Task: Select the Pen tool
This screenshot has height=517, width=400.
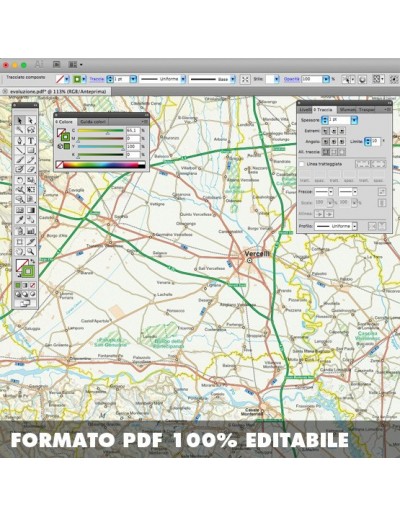Action: pos(20,141)
